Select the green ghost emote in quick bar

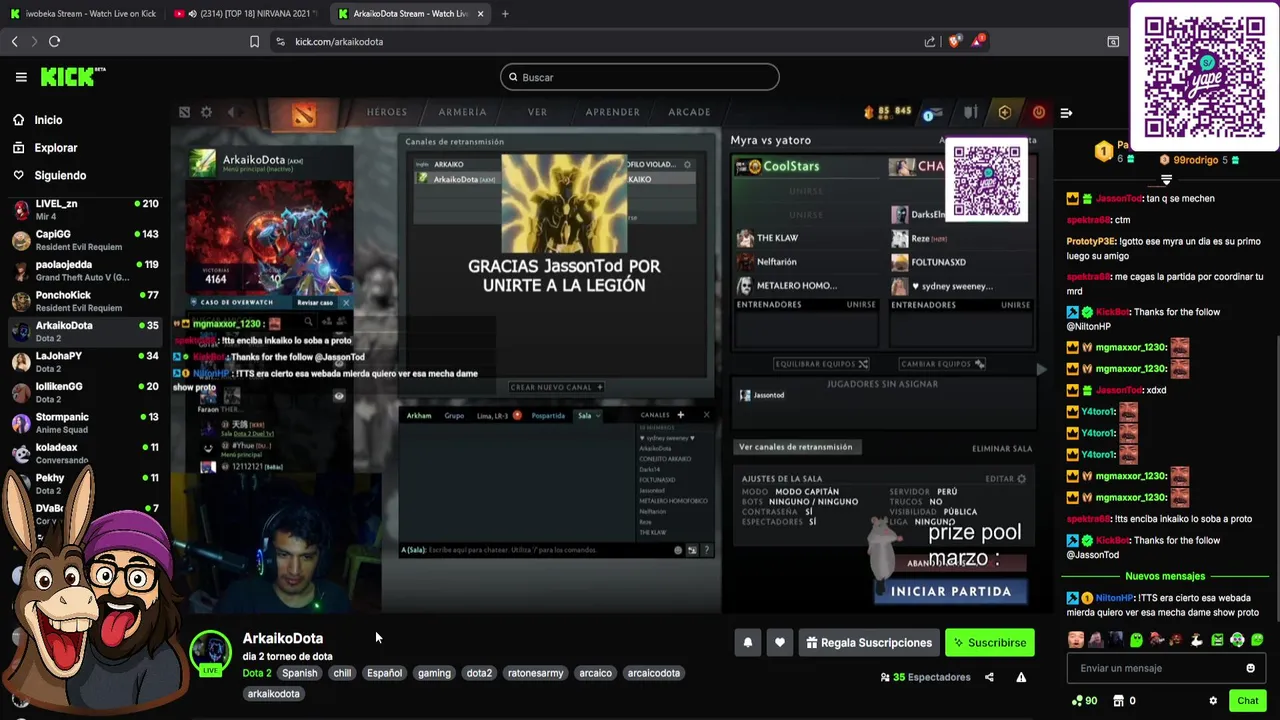(1136, 640)
